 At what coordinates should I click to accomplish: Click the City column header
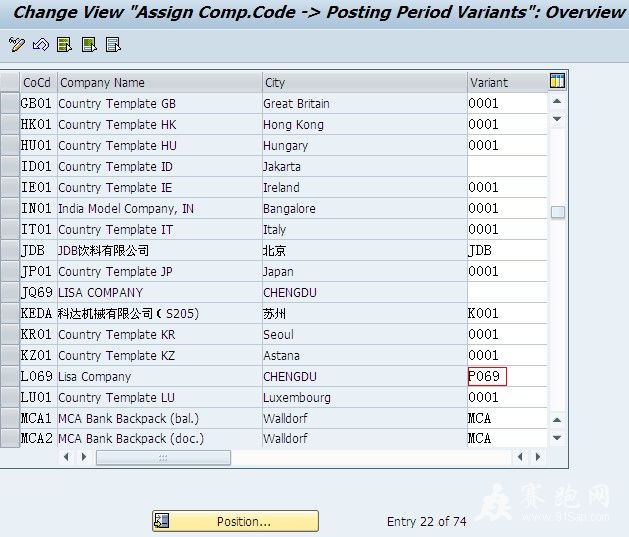click(x=365, y=82)
